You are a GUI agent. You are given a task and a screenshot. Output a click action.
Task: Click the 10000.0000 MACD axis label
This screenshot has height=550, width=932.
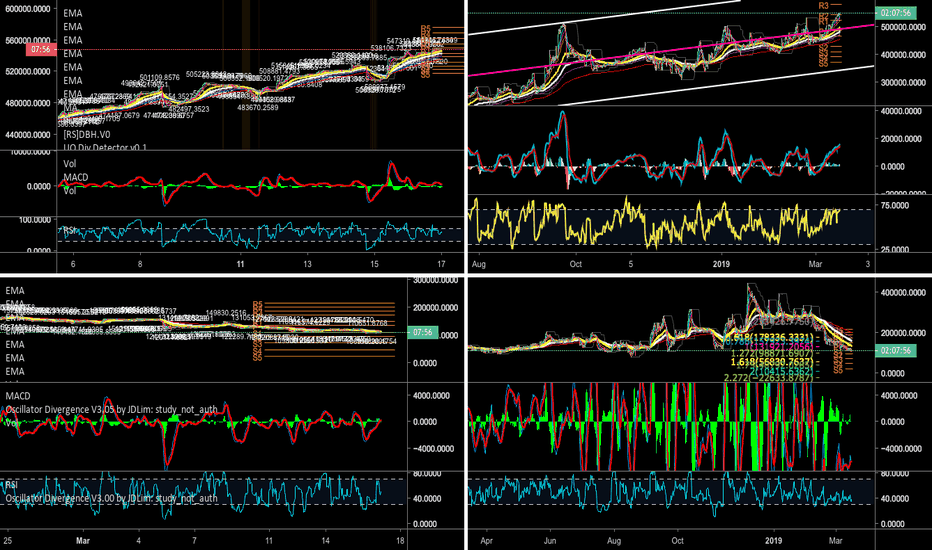click(x=30, y=152)
